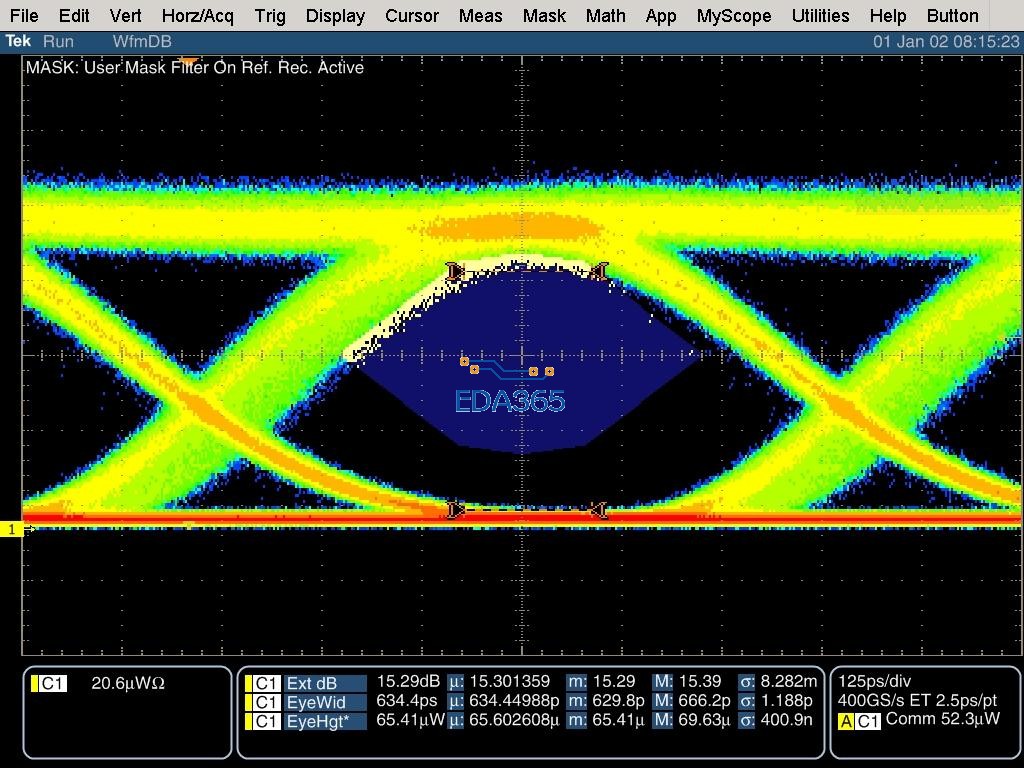Click the Ext dB minimum value 15.29
1024x768 pixels.
613,682
